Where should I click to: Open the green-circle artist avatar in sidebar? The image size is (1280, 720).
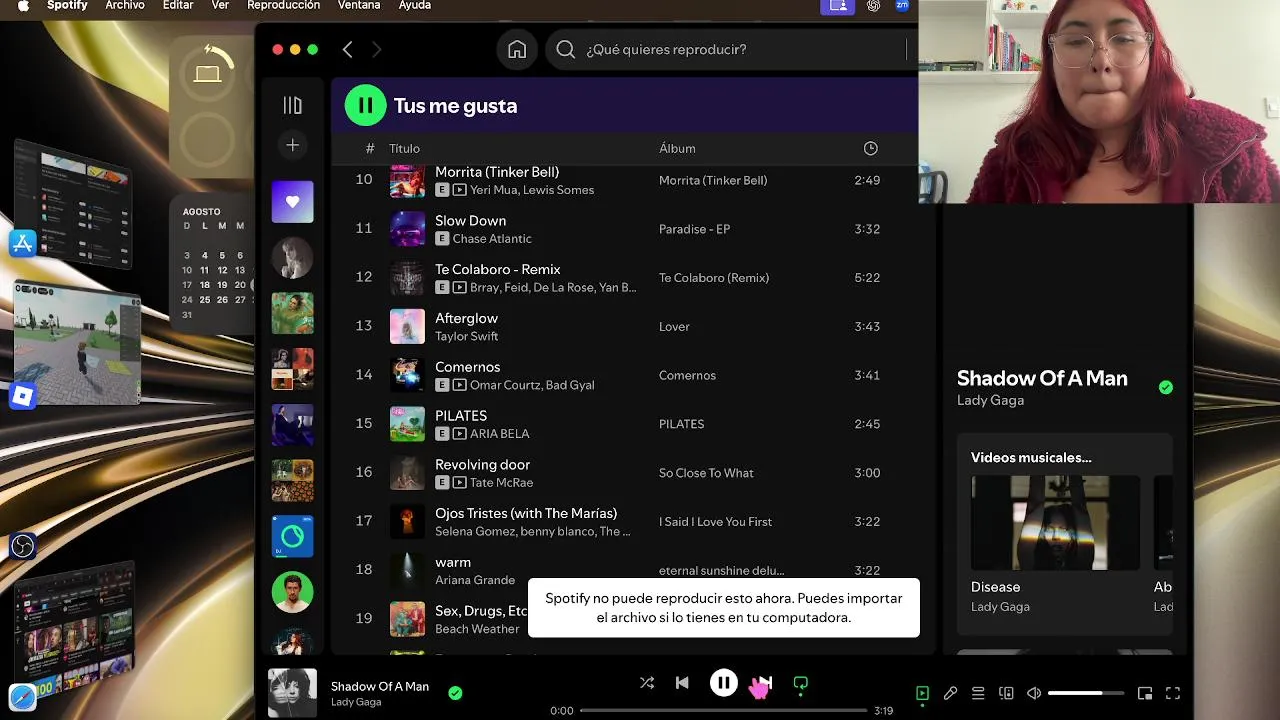pyautogui.click(x=292, y=593)
